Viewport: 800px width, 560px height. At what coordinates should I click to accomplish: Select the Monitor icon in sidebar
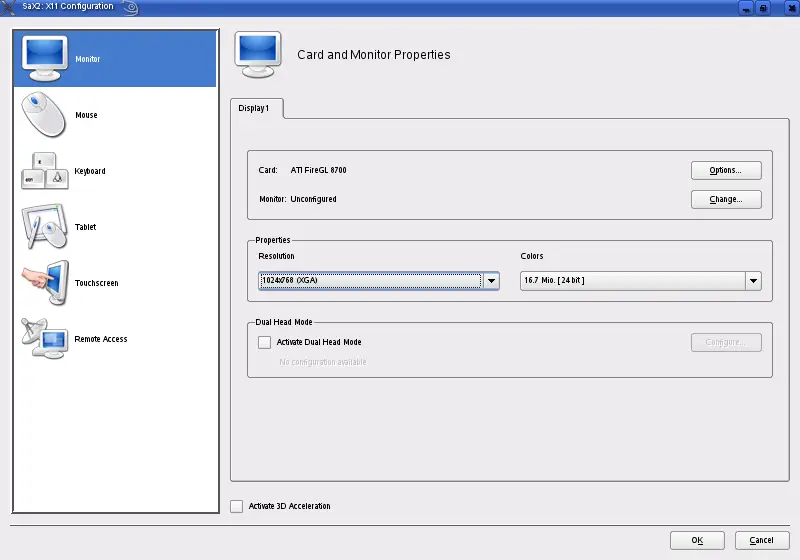coord(44,58)
